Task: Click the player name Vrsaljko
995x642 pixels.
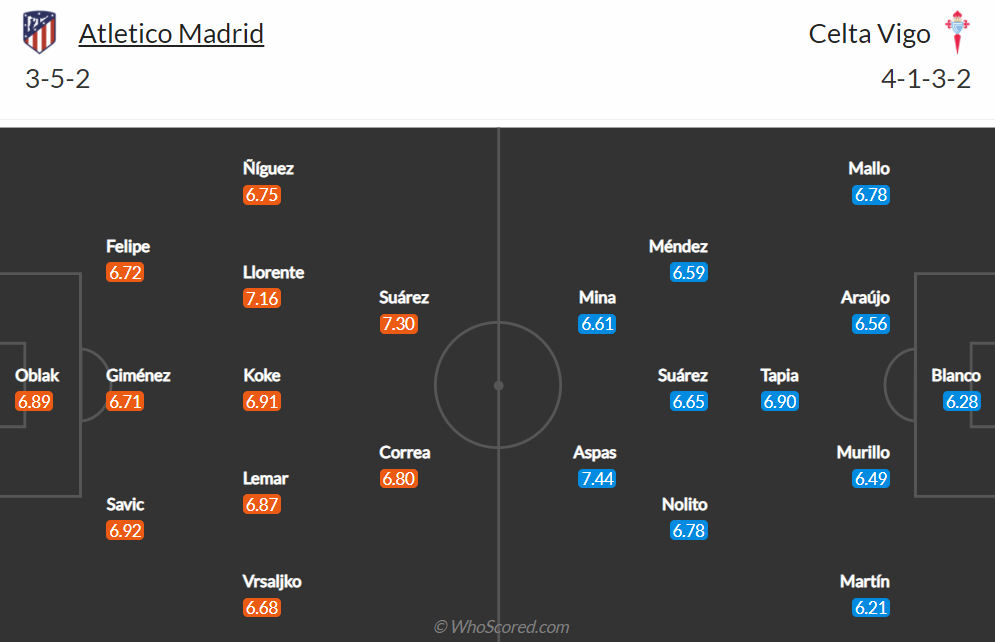Action: point(272,582)
